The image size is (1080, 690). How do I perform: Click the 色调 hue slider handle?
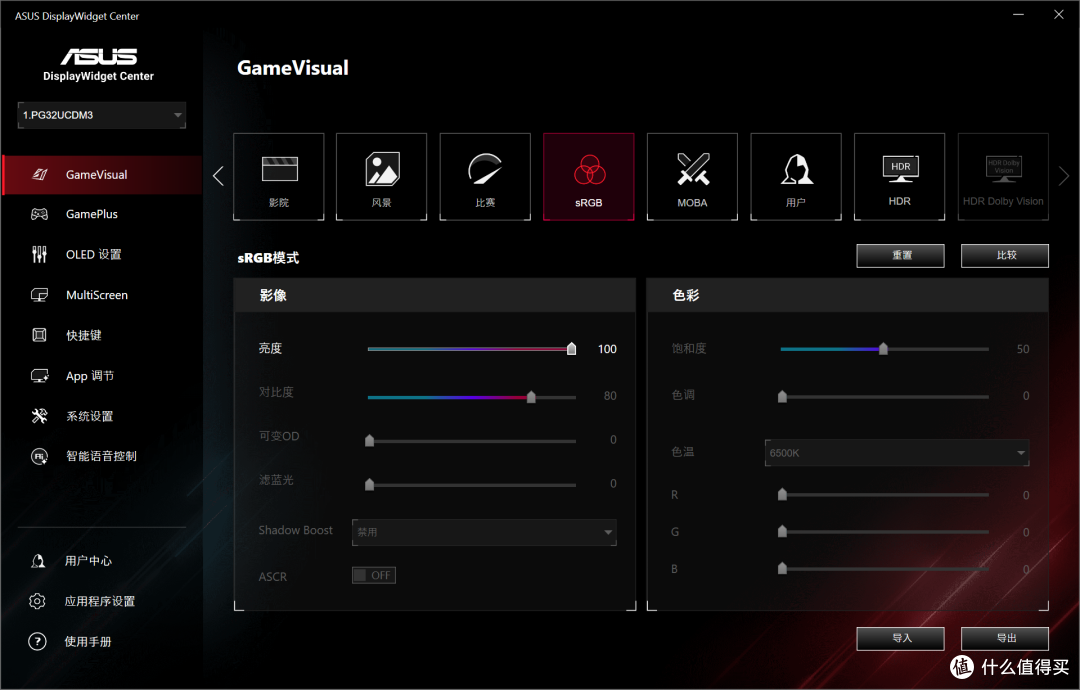pyautogui.click(x=782, y=397)
